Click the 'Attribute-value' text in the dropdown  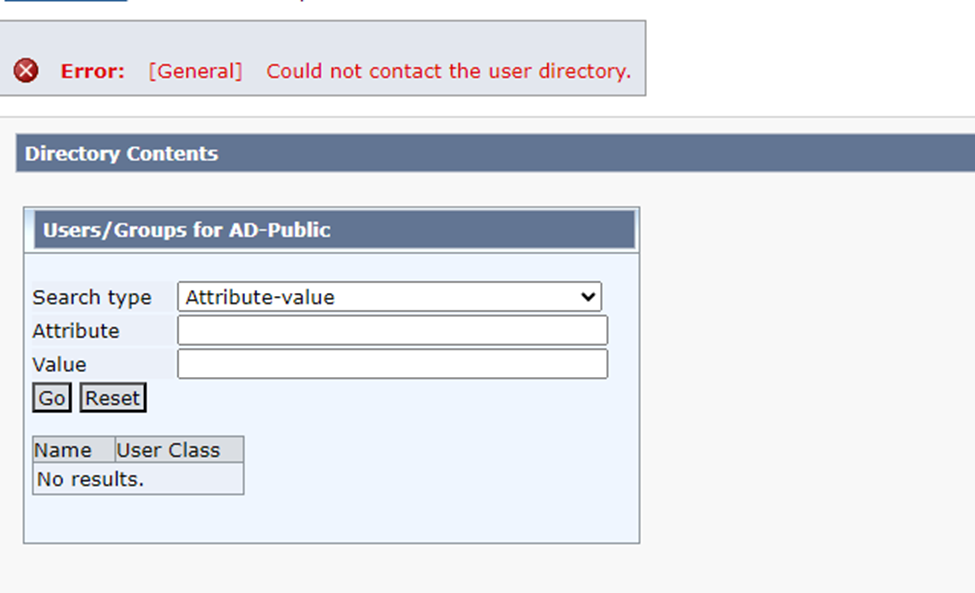point(260,297)
